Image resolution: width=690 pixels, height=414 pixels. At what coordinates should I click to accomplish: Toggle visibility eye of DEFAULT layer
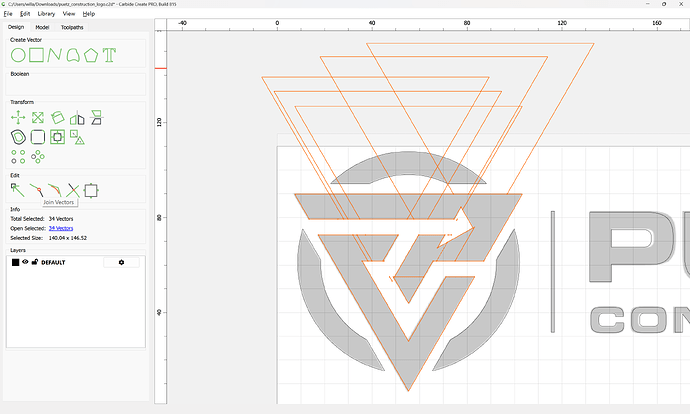(x=25, y=262)
